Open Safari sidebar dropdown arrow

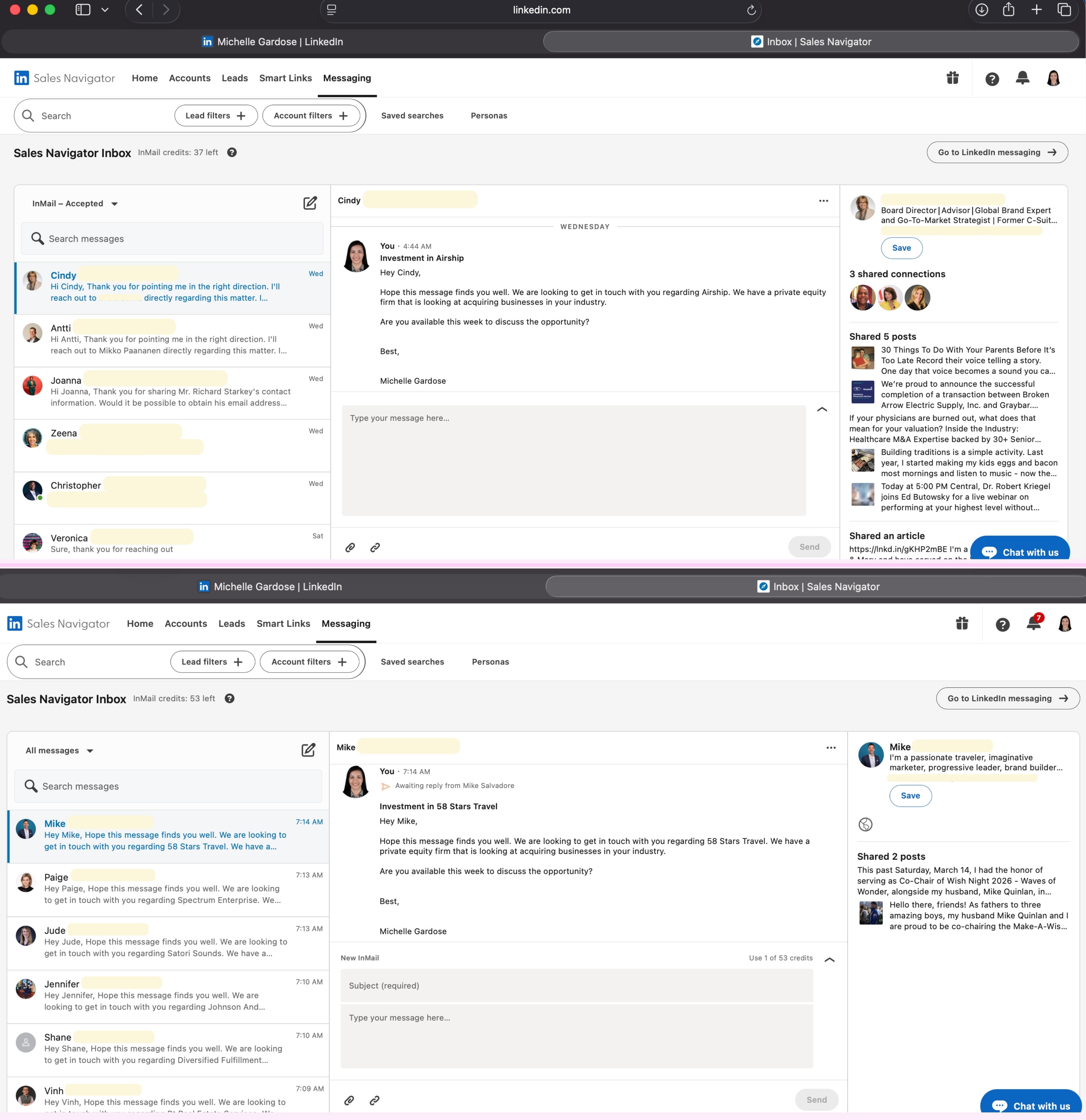[x=105, y=10]
